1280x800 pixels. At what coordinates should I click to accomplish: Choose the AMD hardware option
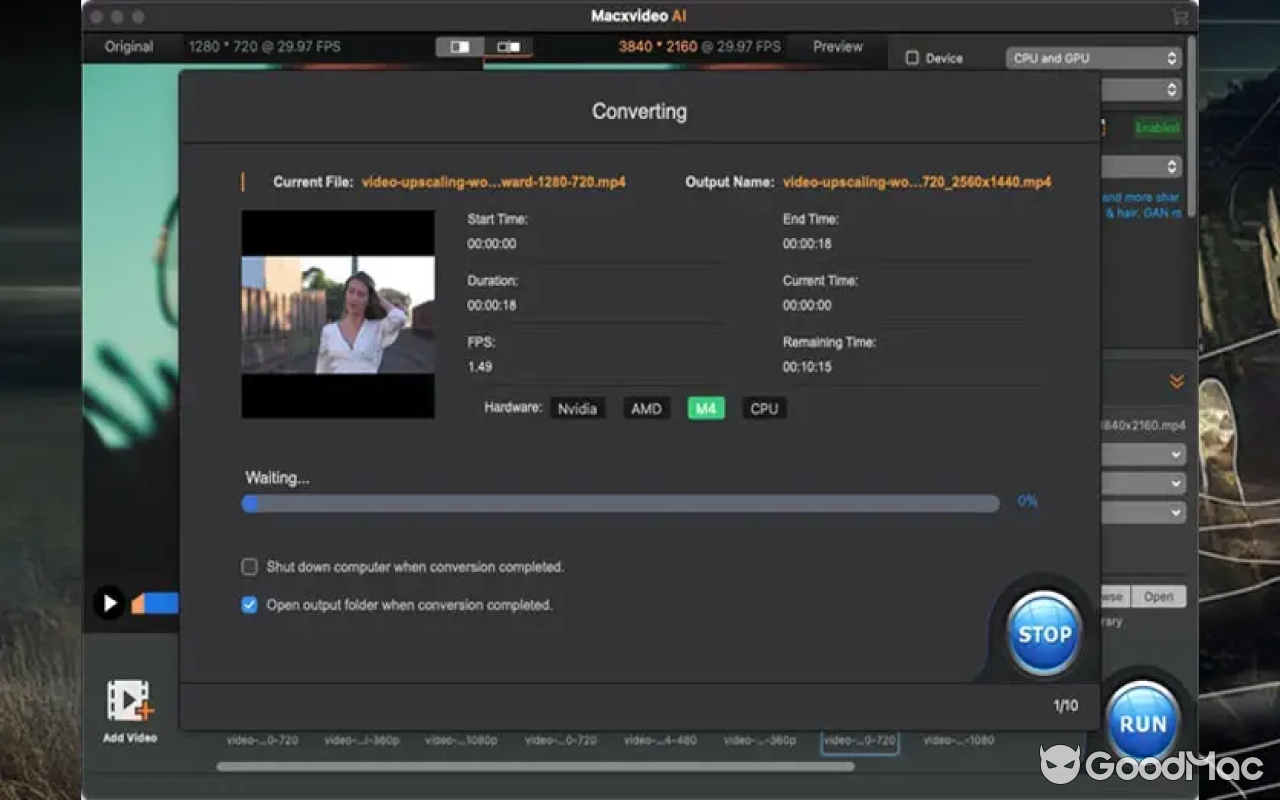pos(646,408)
